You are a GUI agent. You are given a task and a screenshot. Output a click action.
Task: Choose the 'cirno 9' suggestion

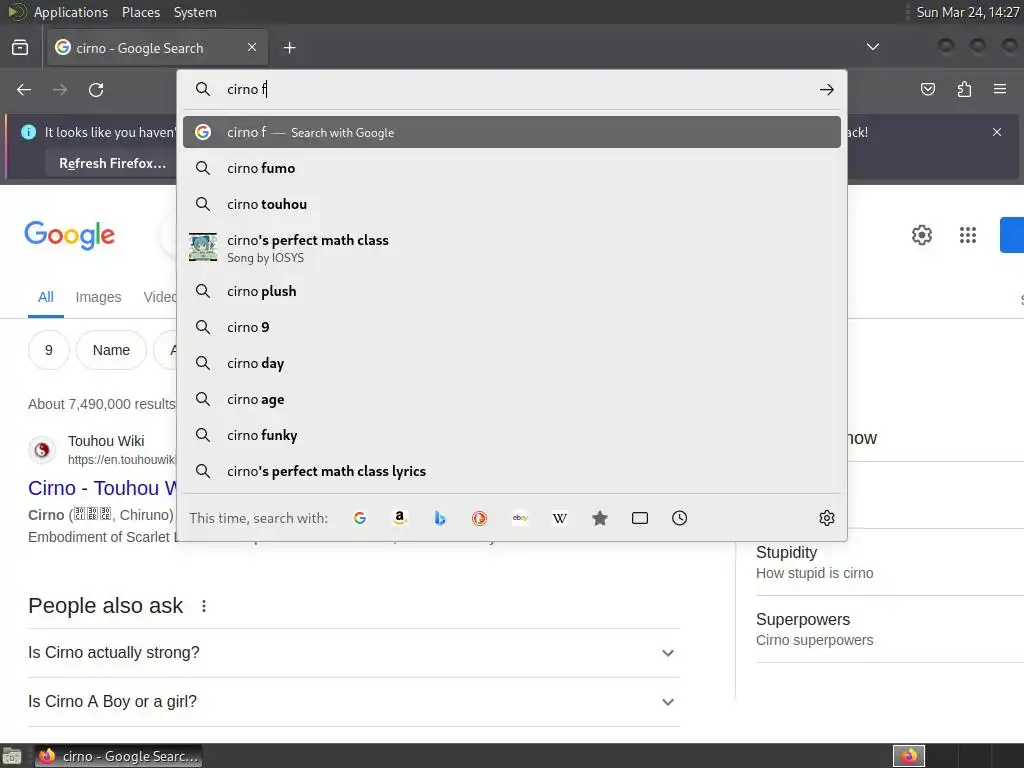[511, 327]
